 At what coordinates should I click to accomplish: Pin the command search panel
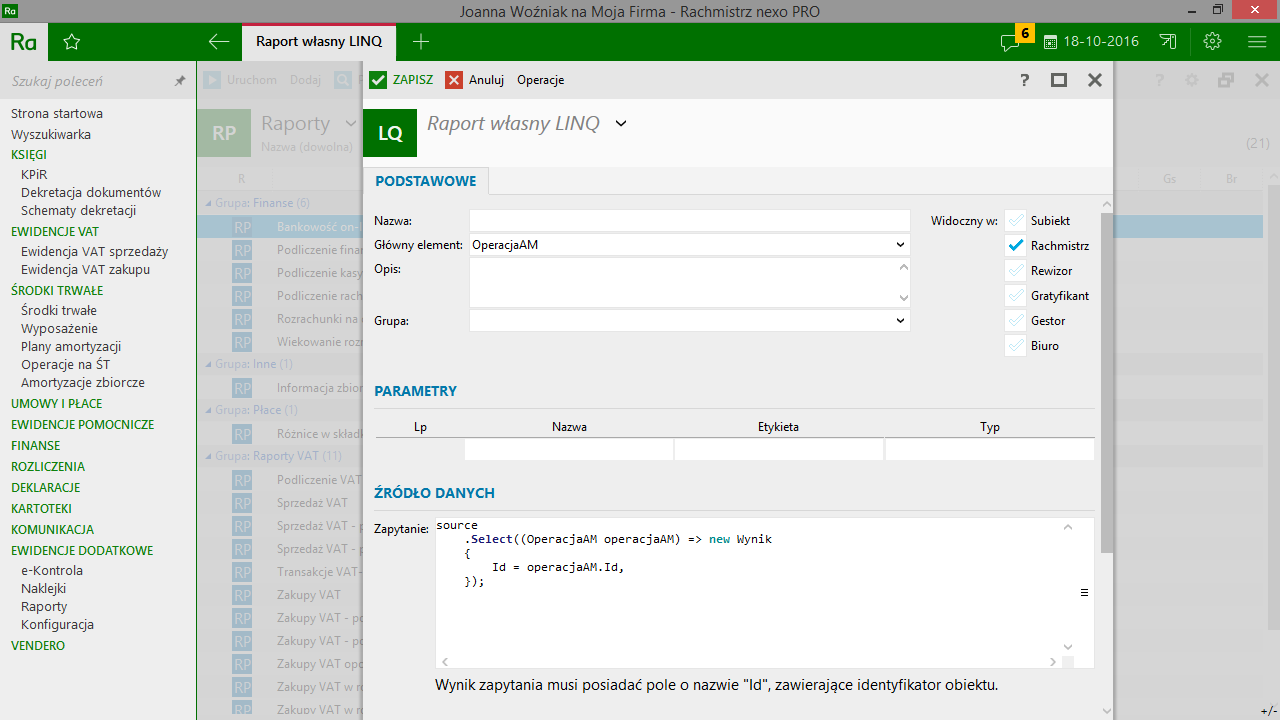point(180,81)
